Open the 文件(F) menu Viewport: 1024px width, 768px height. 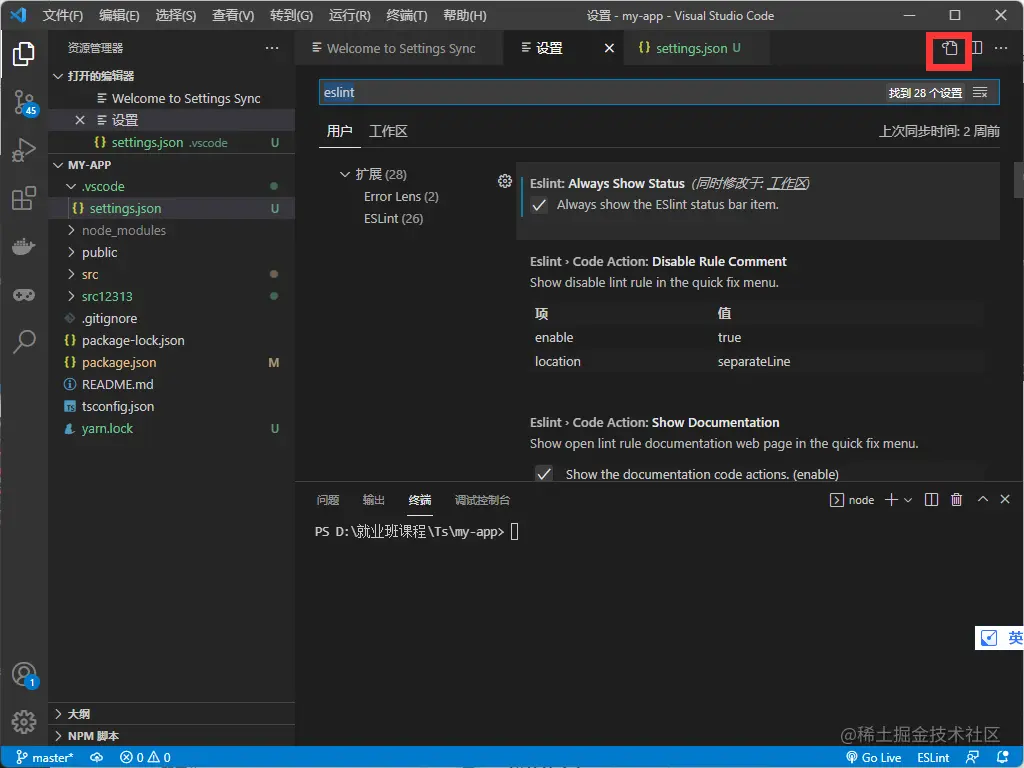tap(62, 16)
